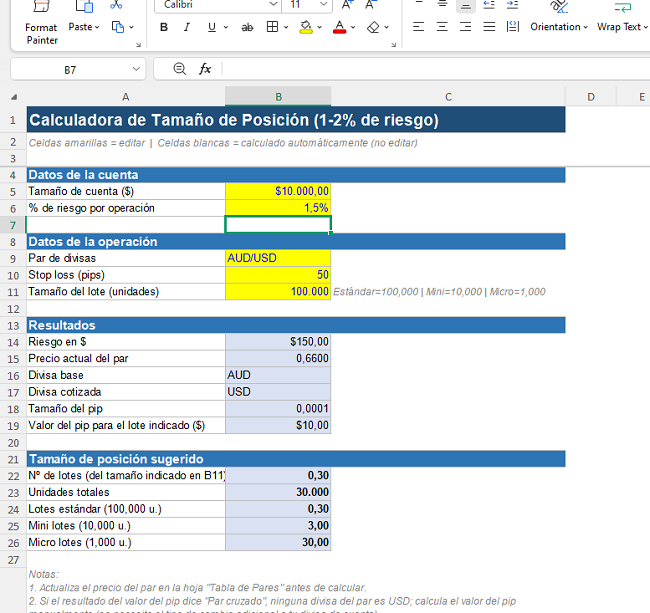Screen dimensions: 650x613
Task: Select the 30.000 total units cell
Action: click(278, 492)
